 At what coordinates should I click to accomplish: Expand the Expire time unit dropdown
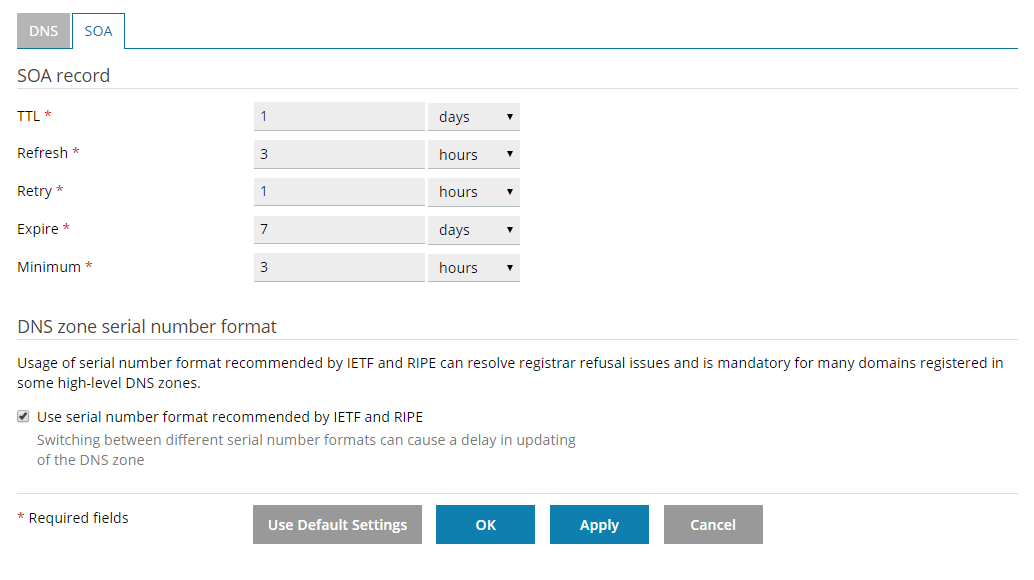coord(474,230)
